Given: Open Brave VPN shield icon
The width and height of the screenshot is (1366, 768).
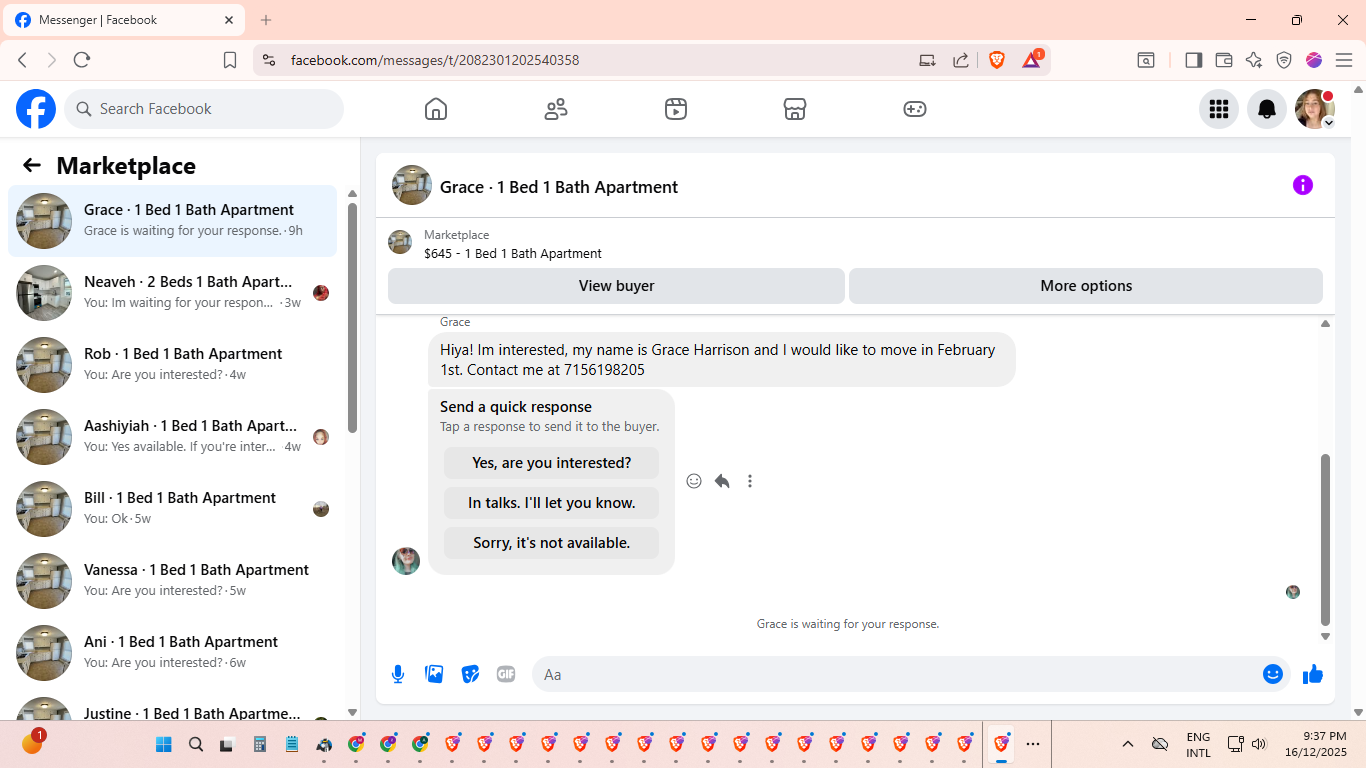Looking at the screenshot, I should pos(1284,60).
